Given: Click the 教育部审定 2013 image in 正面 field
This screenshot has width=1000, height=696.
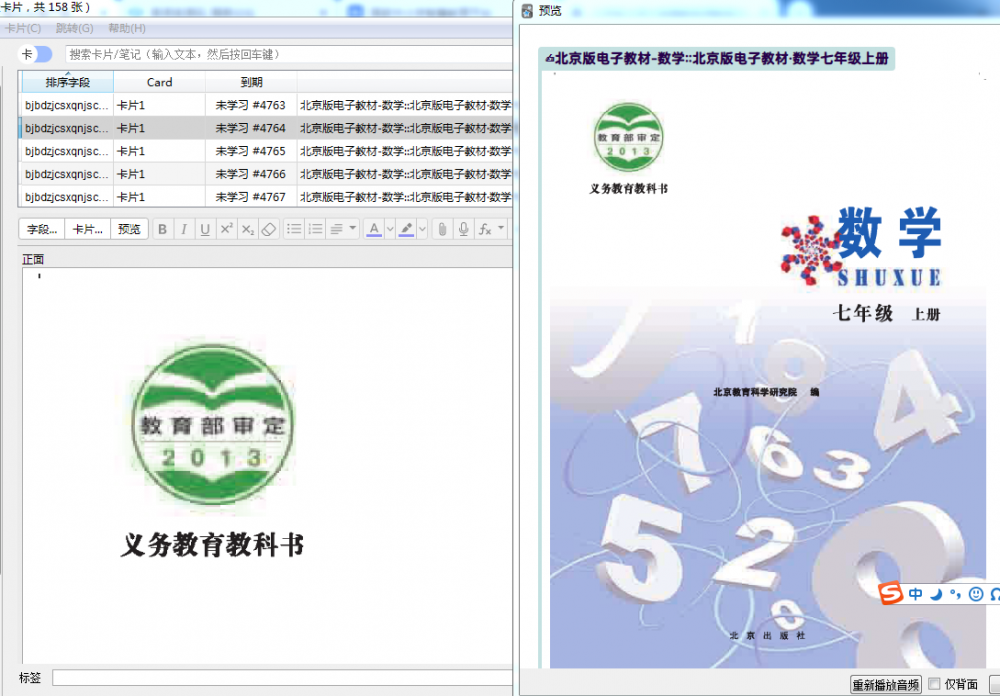Looking at the screenshot, I should tap(213, 424).
